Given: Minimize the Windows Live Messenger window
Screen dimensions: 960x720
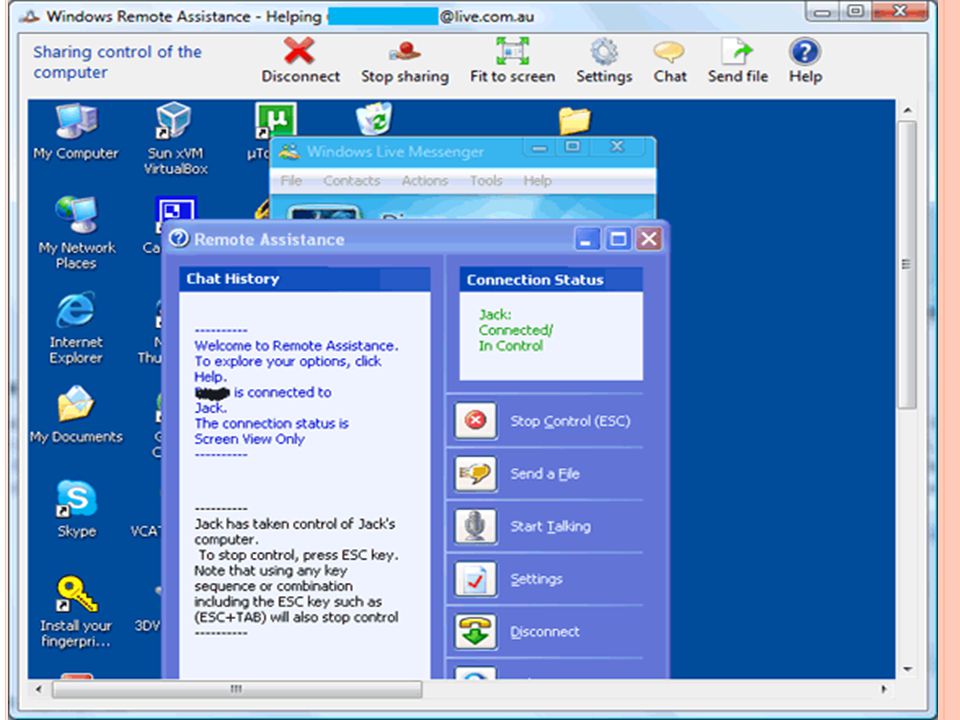Looking at the screenshot, I should (x=539, y=147).
